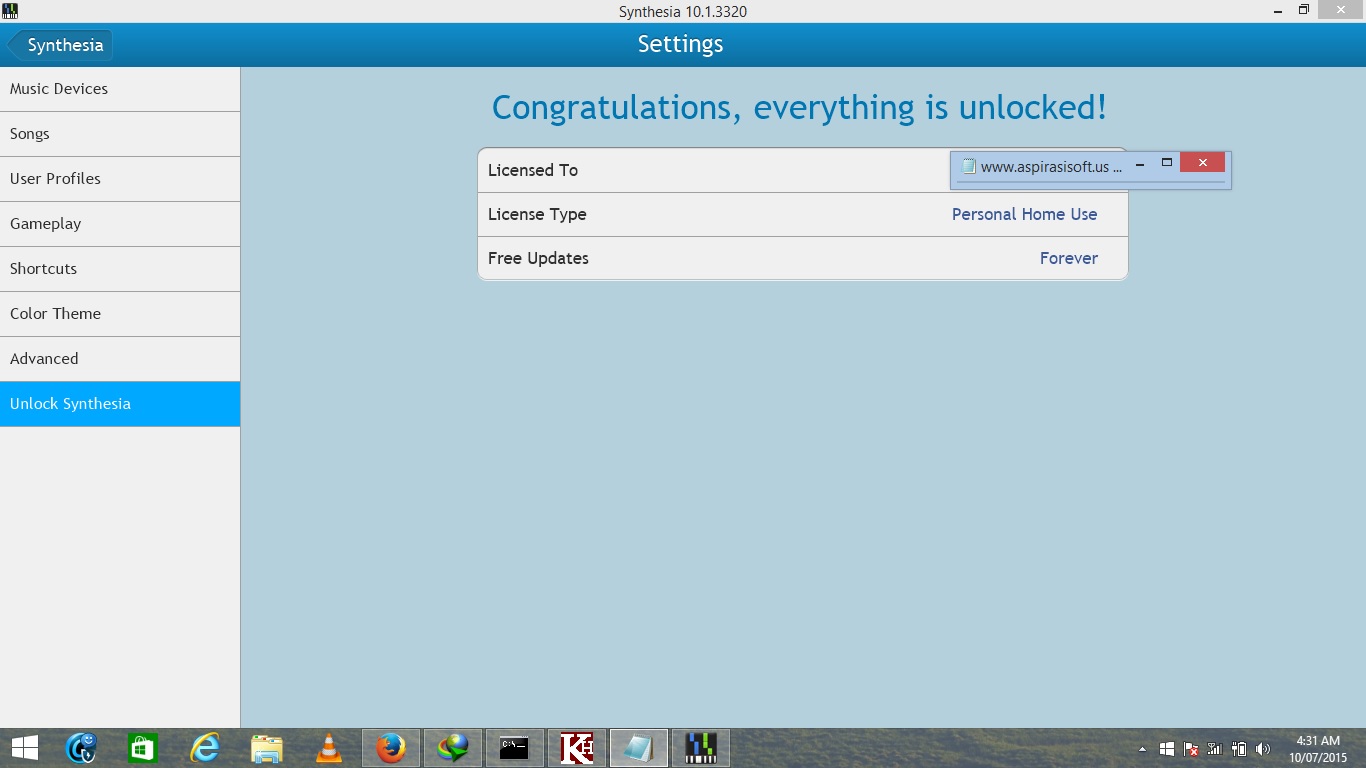Open the Windows Store from taskbar

click(x=143, y=748)
